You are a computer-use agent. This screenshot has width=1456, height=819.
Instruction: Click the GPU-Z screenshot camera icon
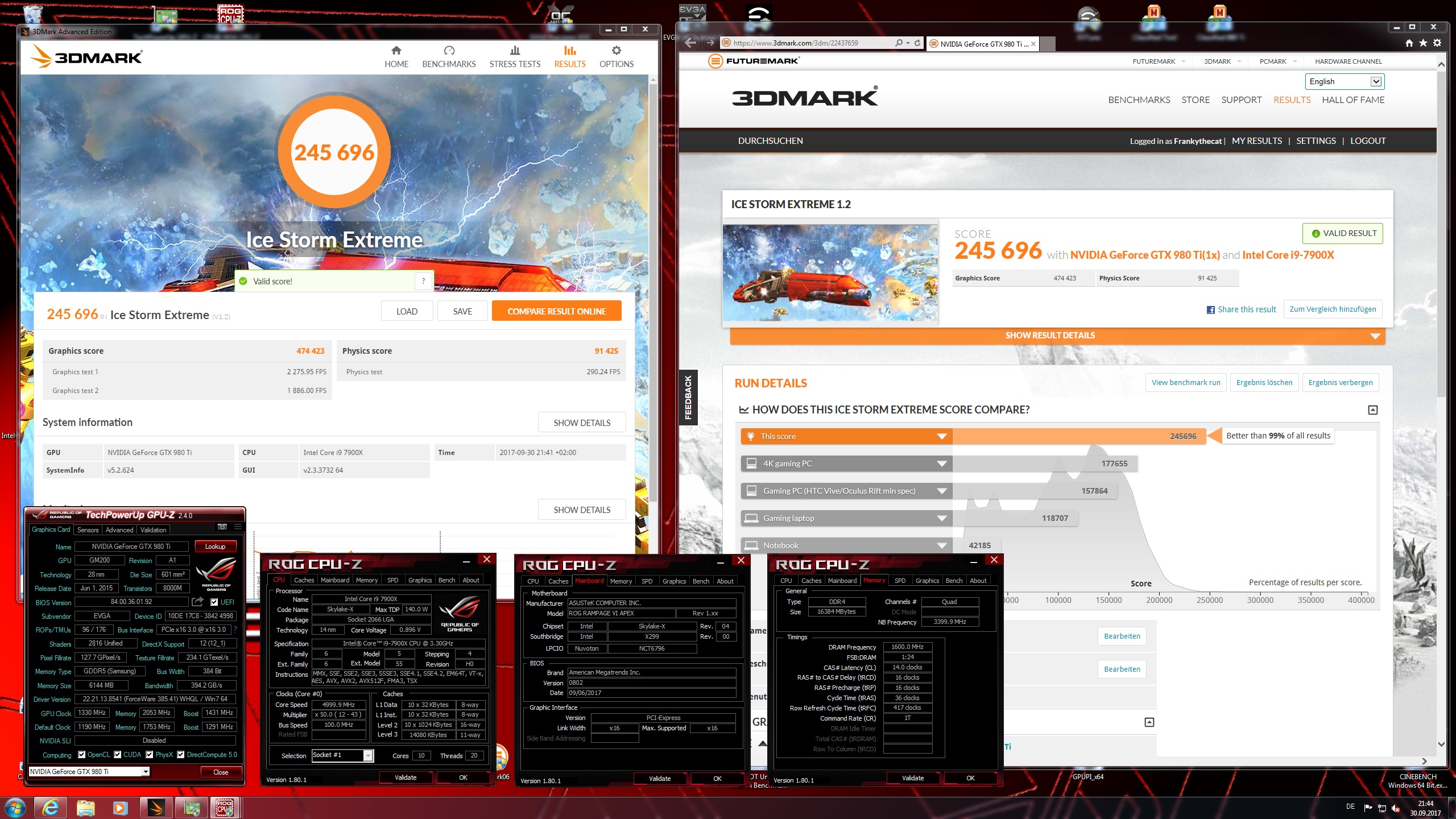click(222, 527)
